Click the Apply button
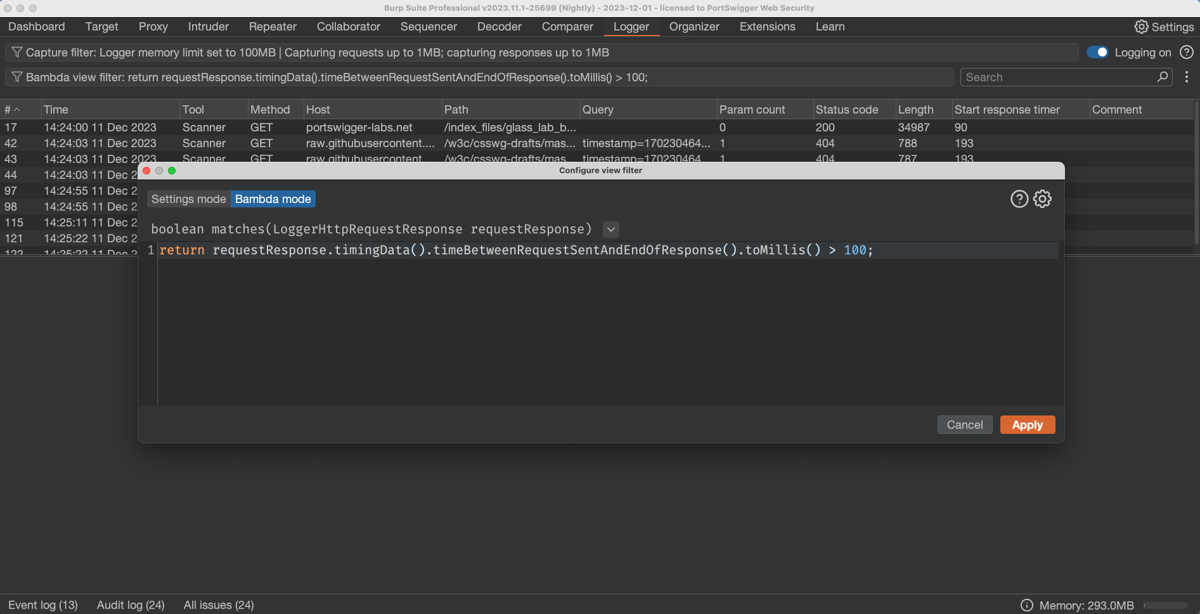The image size is (1200, 614). [x=1027, y=425]
